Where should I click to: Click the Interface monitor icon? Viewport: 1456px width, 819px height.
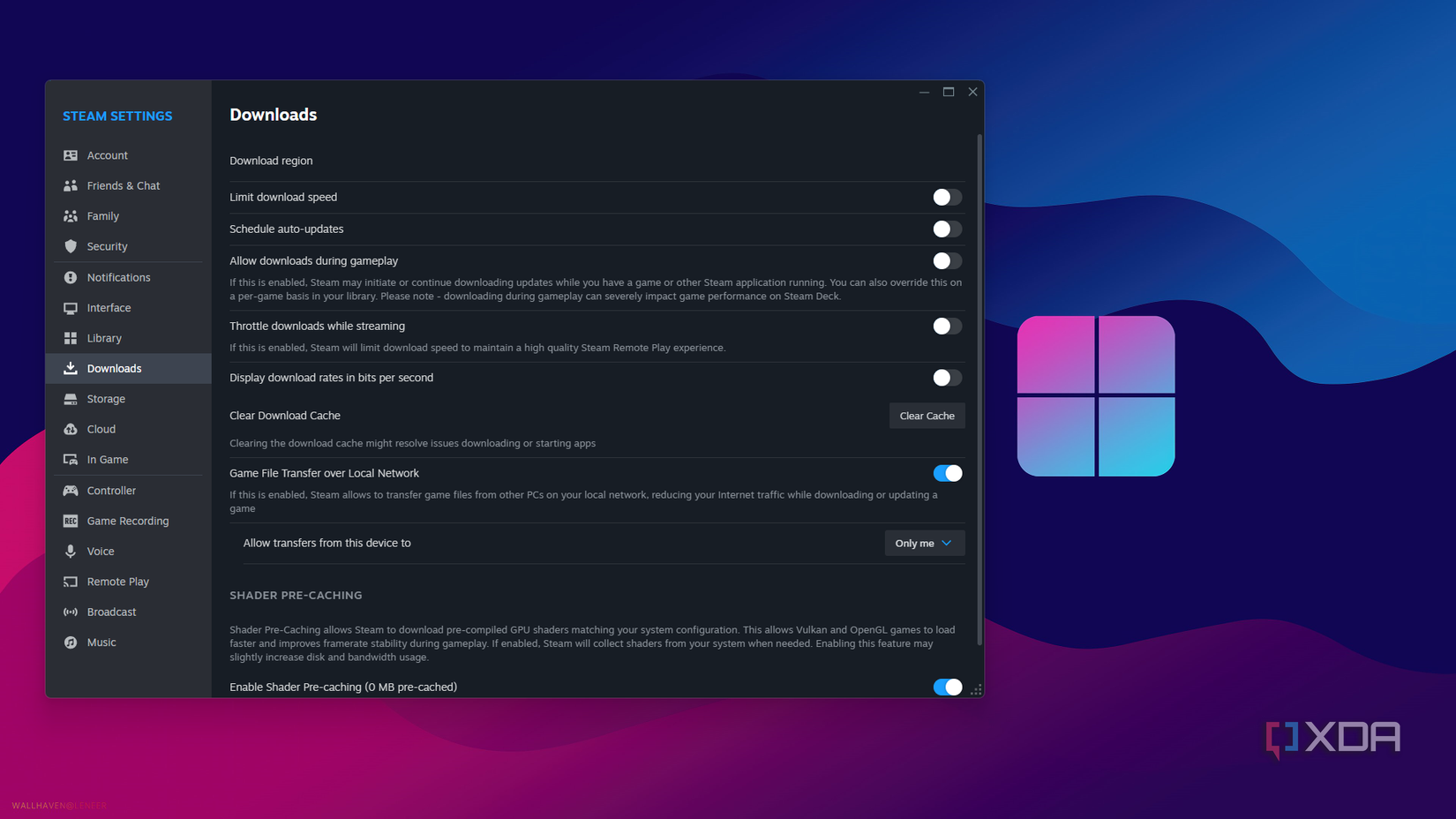[71, 308]
